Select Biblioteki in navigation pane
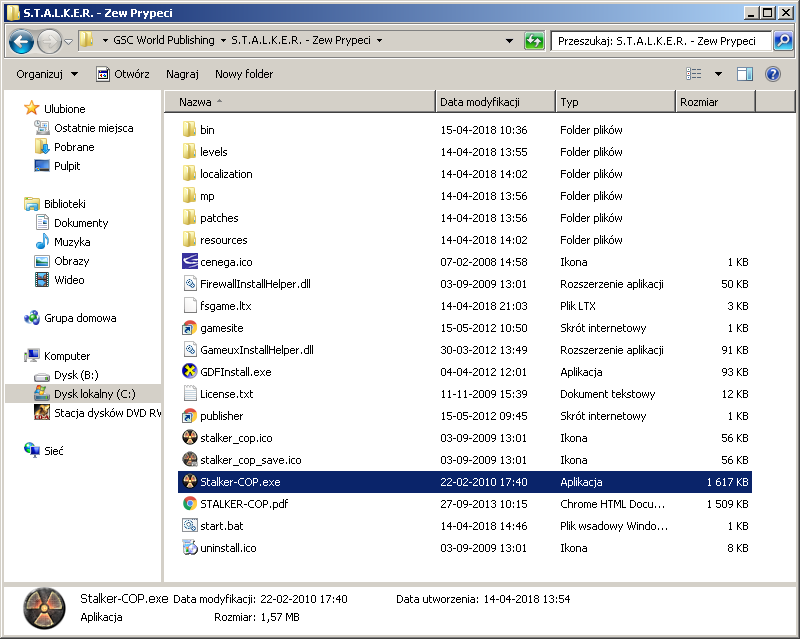Viewport: 800px width, 639px height. coord(55,204)
